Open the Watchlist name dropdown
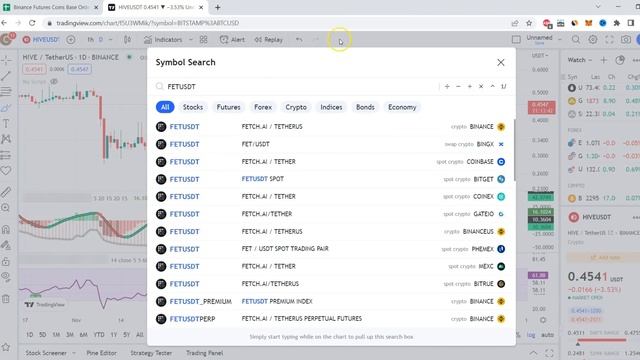 (580, 60)
